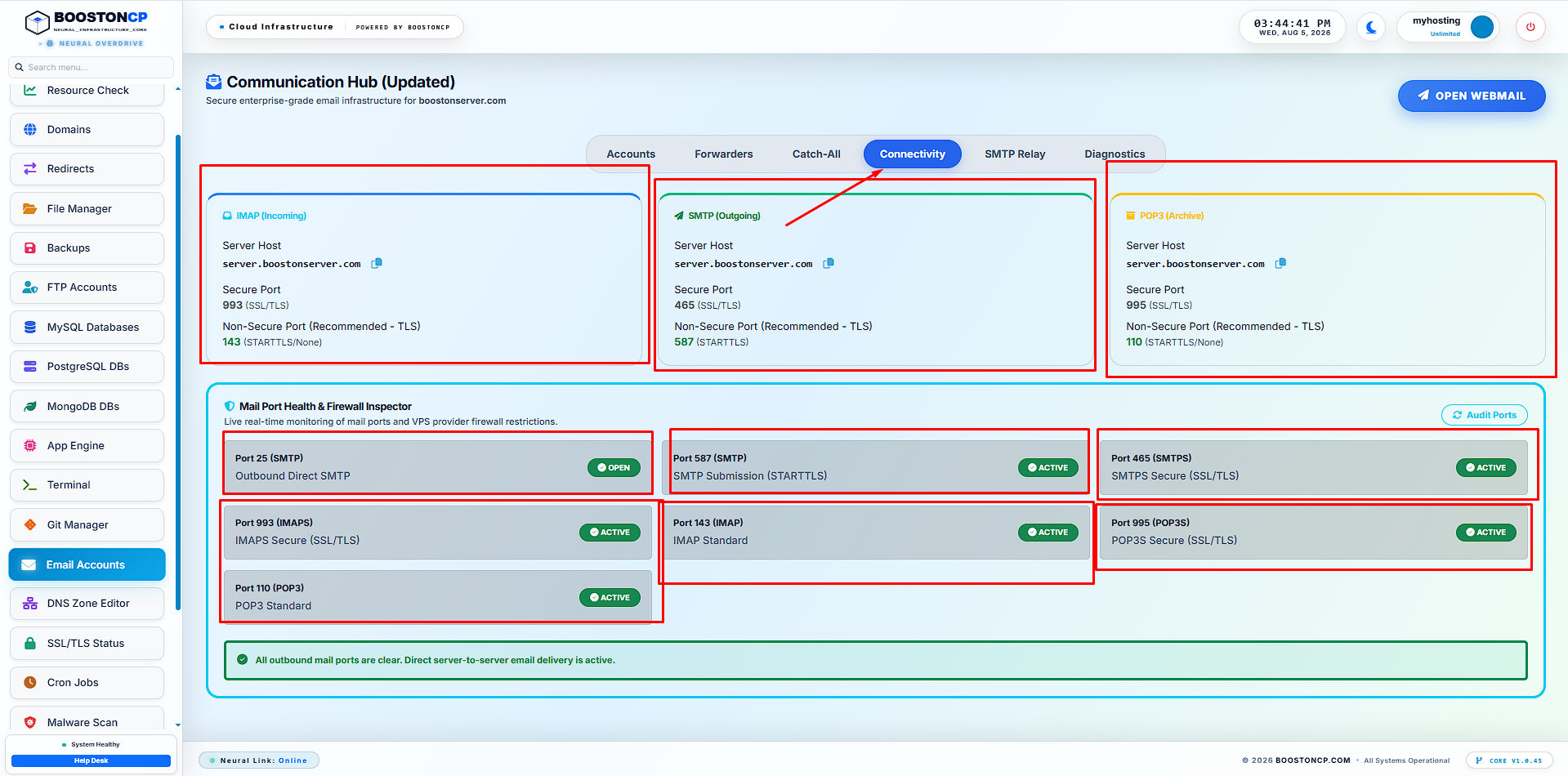1568x776 pixels.
Task: Click the Port 993 ACTIVE status badge
Action: tap(610, 532)
